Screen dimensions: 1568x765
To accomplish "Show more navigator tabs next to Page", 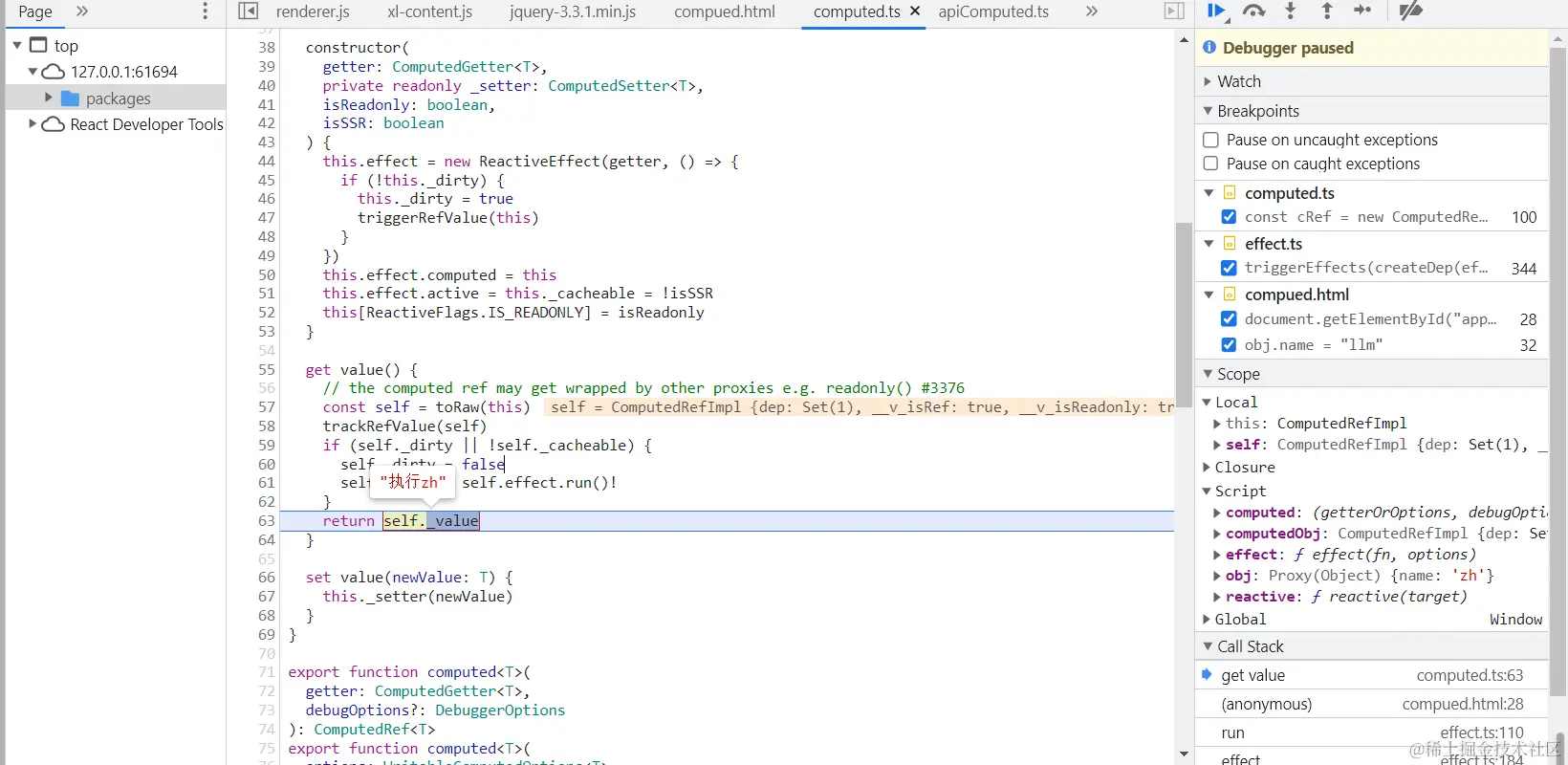I will tap(82, 11).
